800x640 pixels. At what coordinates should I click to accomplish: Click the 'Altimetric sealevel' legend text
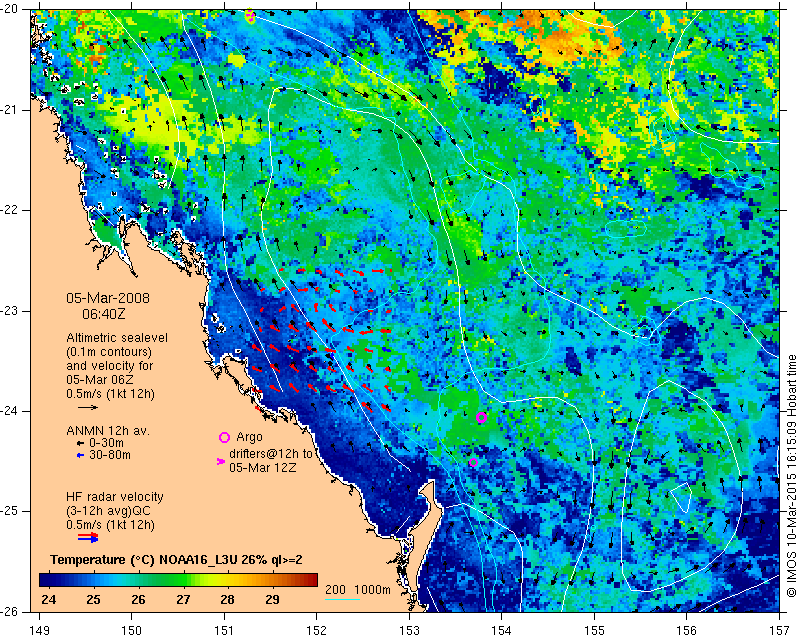(117, 338)
